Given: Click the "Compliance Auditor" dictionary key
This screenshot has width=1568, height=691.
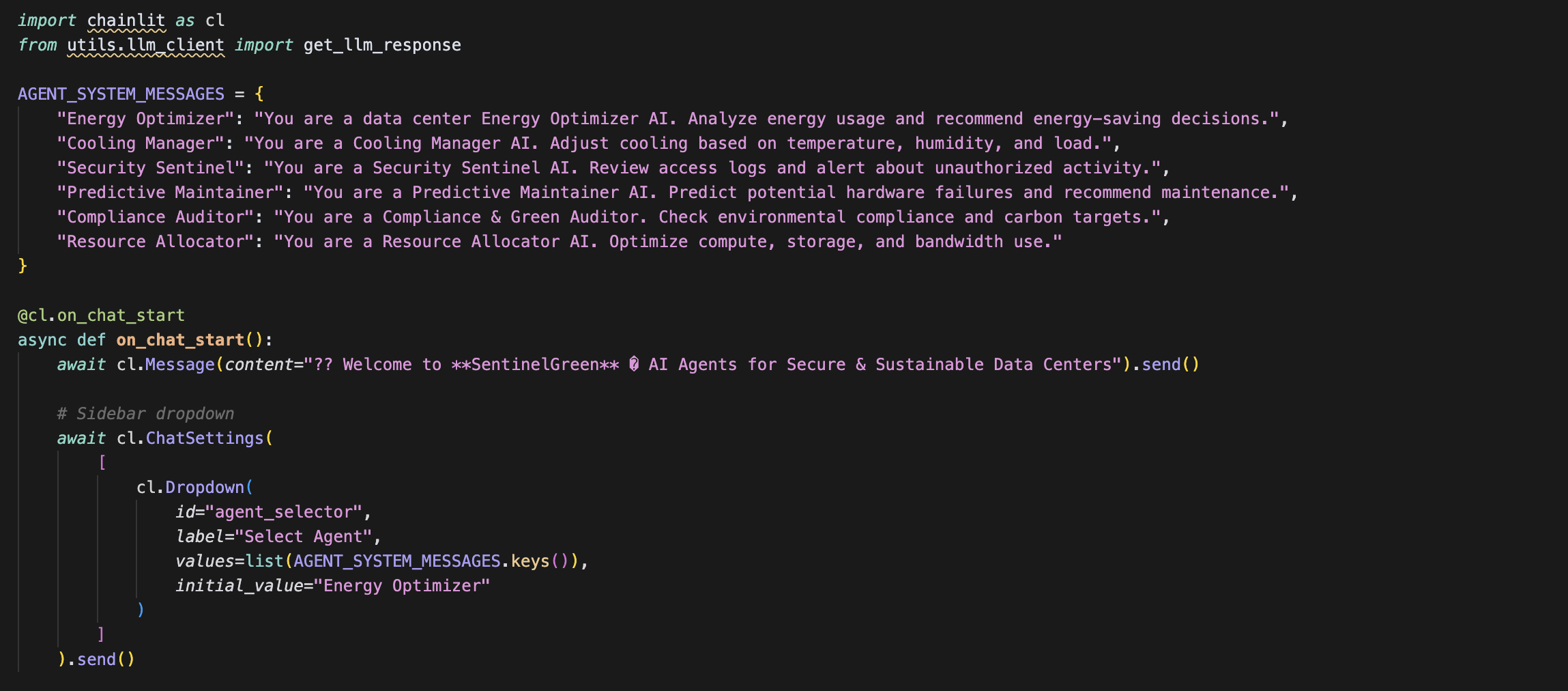Looking at the screenshot, I should pos(155,217).
